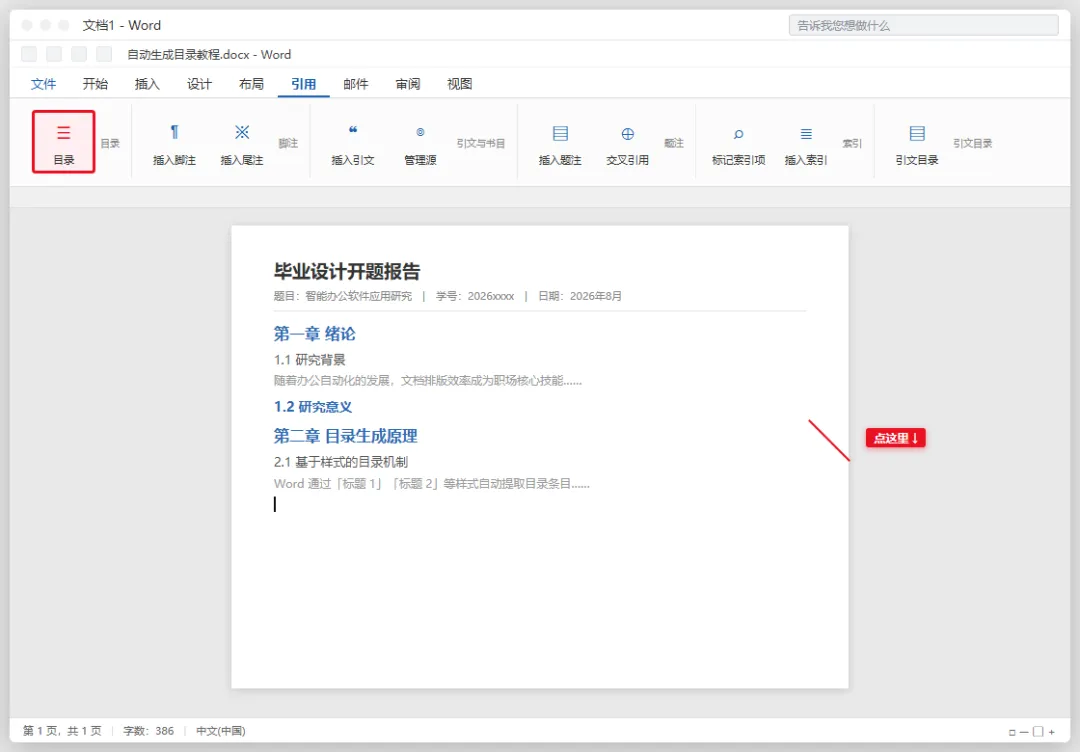This screenshot has height=752, width=1080.
Task: Go to the 布局 tab
Action: (251, 84)
